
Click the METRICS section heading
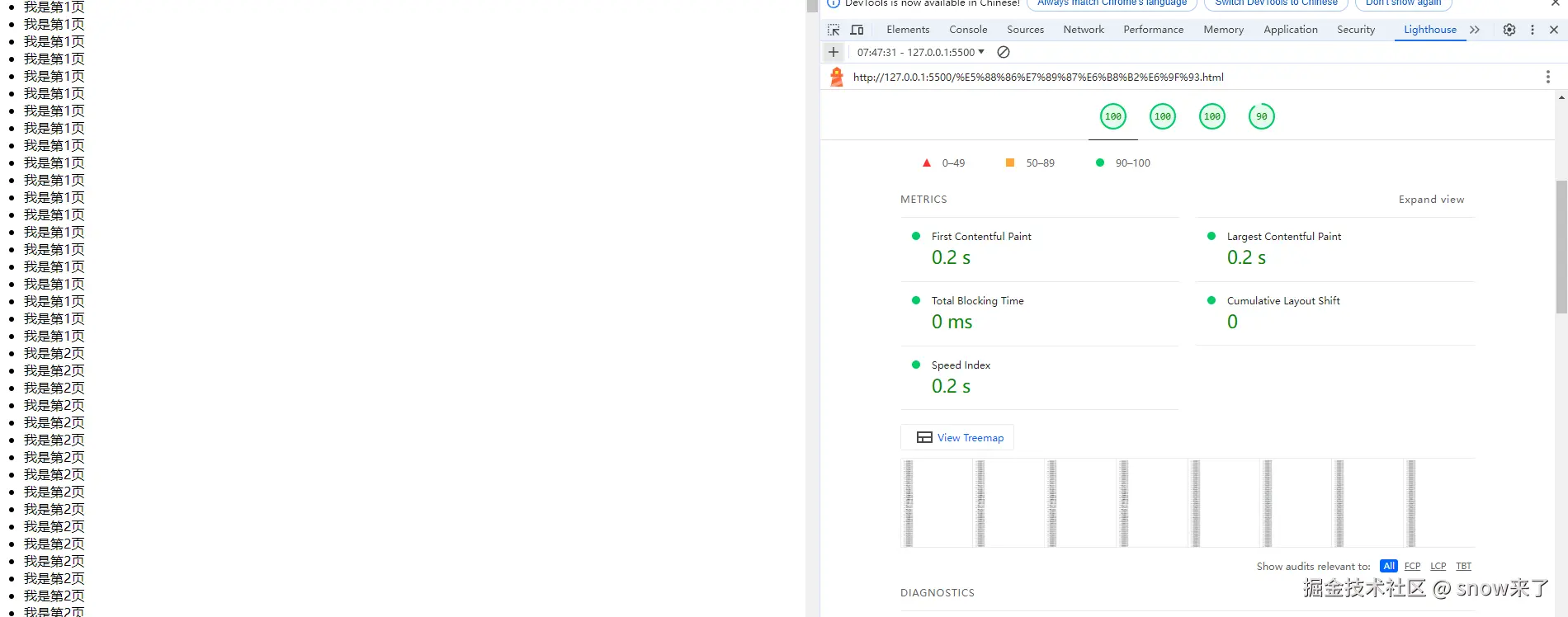pyautogui.click(x=923, y=200)
